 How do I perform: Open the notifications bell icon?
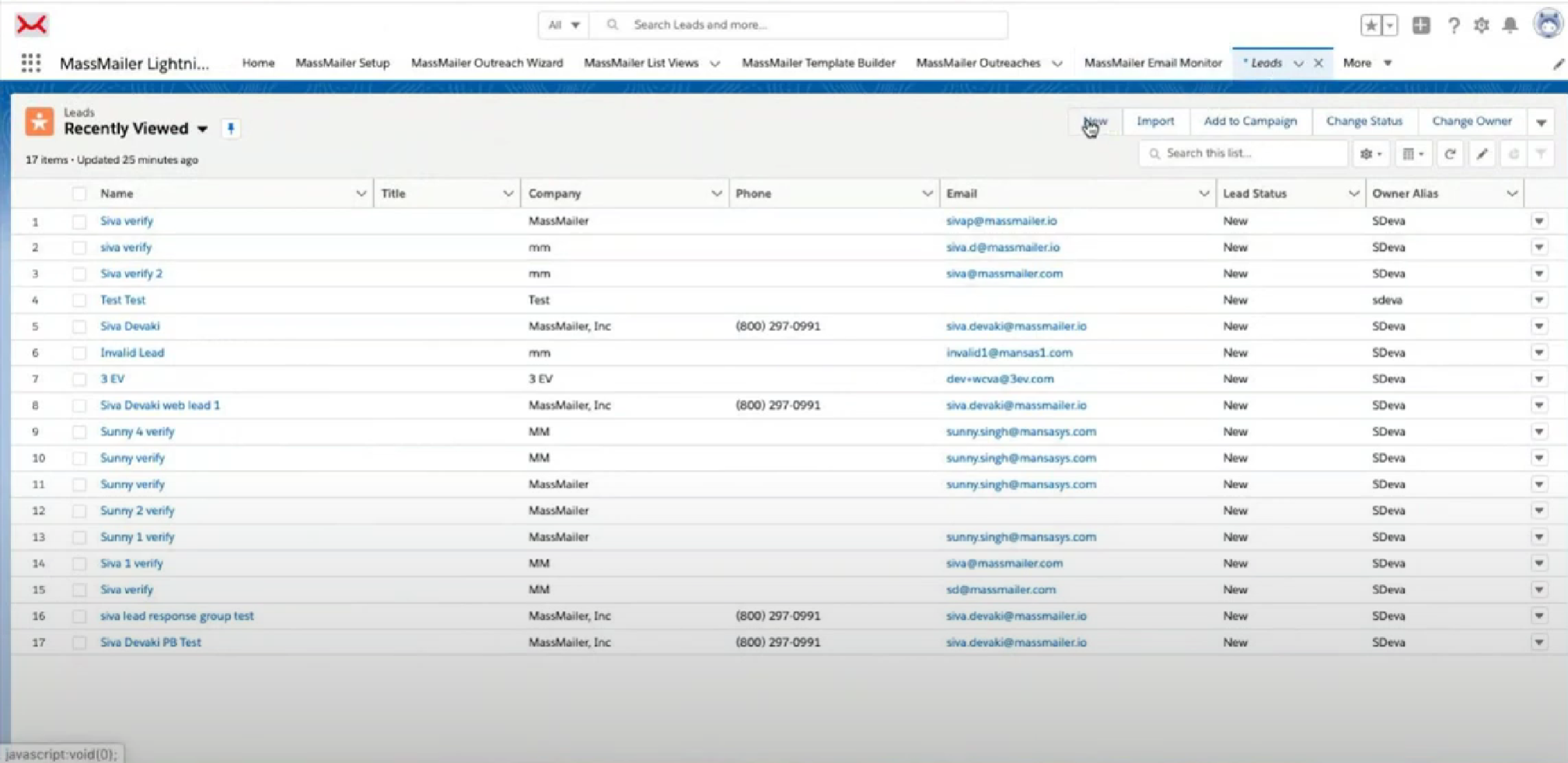pyautogui.click(x=1510, y=25)
